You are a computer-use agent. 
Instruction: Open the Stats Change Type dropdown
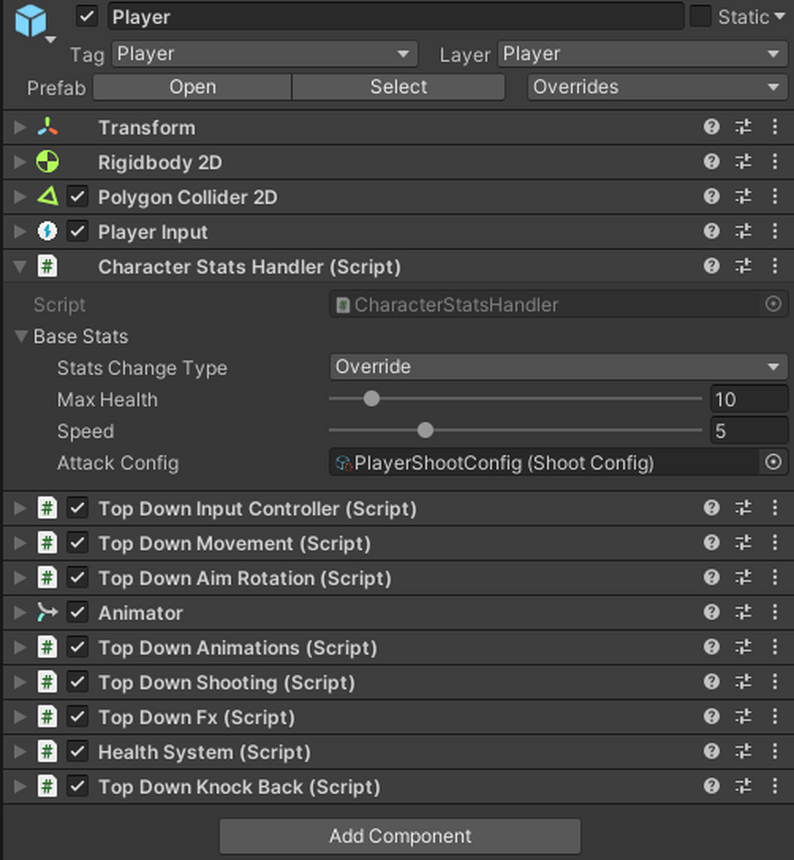tap(559, 366)
